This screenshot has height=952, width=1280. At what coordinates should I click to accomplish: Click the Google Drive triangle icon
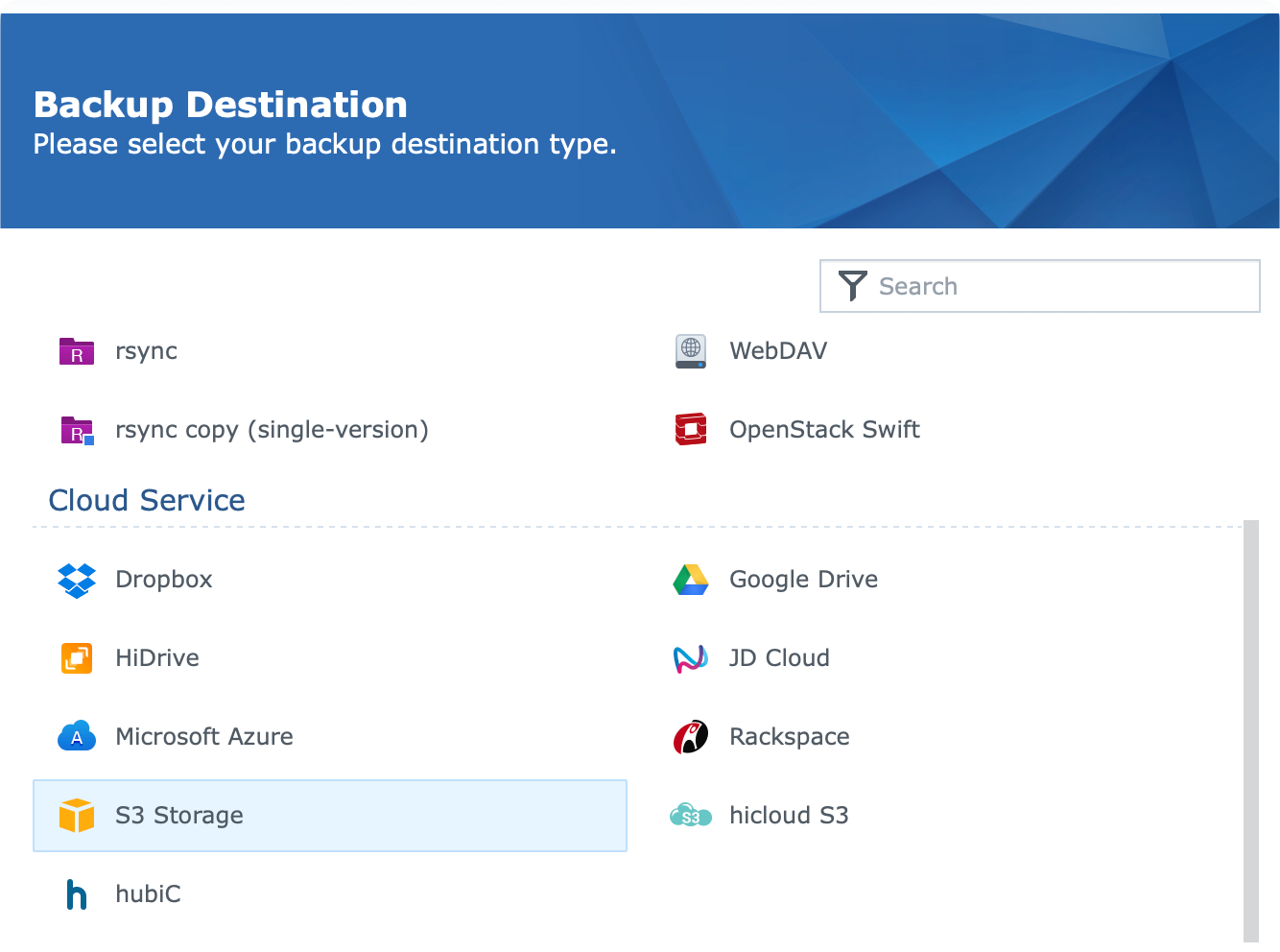pos(691,580)
